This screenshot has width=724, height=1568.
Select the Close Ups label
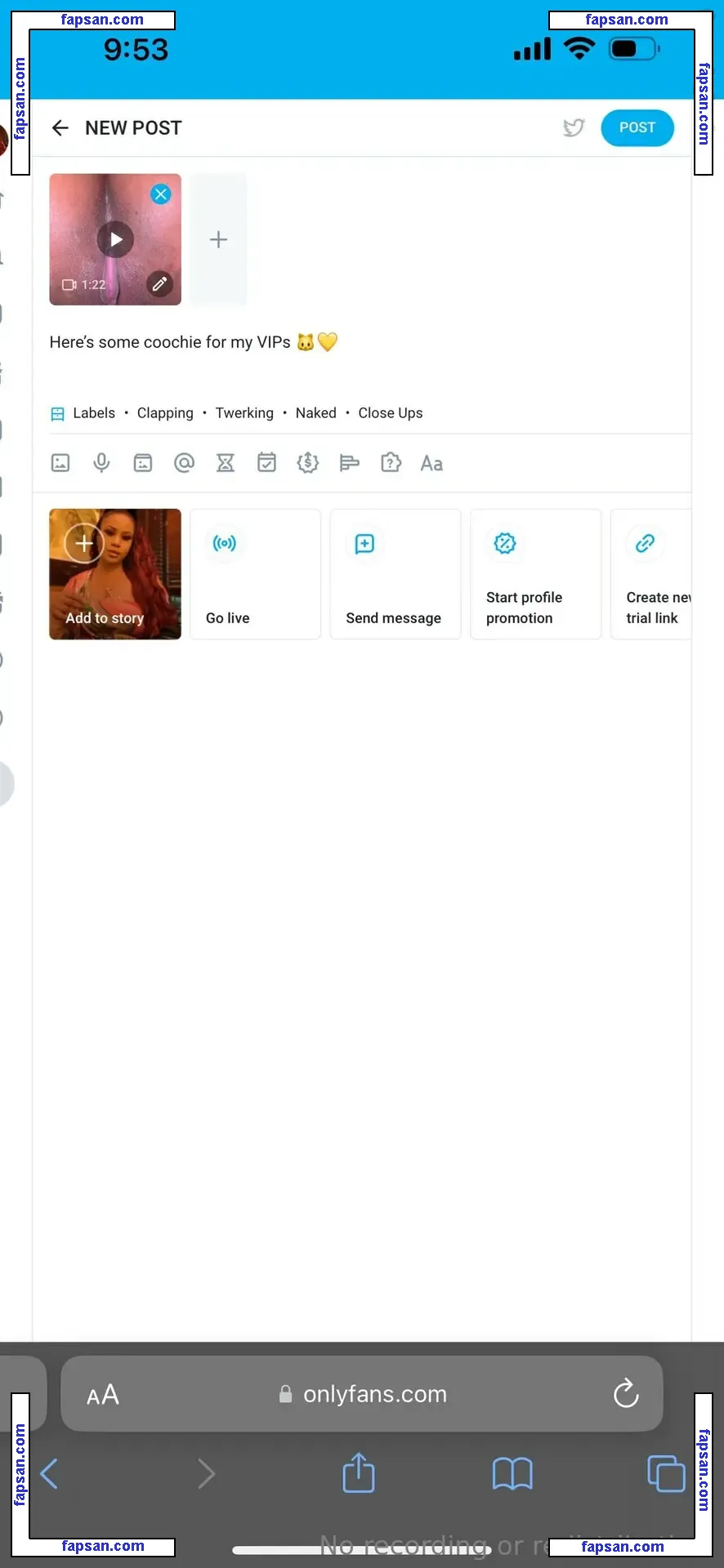(x=391, y=413)
